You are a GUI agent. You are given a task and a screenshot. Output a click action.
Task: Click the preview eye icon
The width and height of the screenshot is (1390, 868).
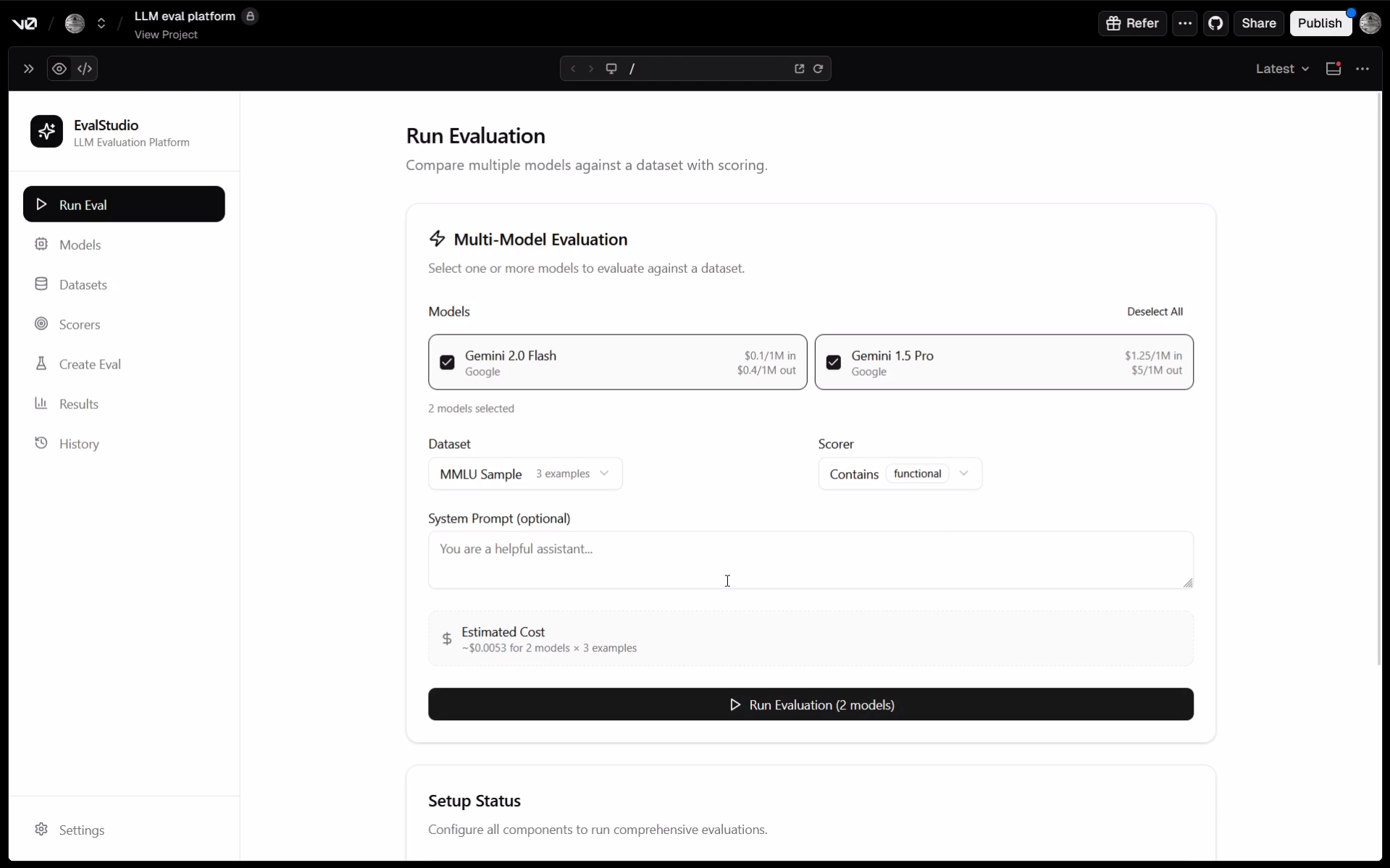(59, 69)
